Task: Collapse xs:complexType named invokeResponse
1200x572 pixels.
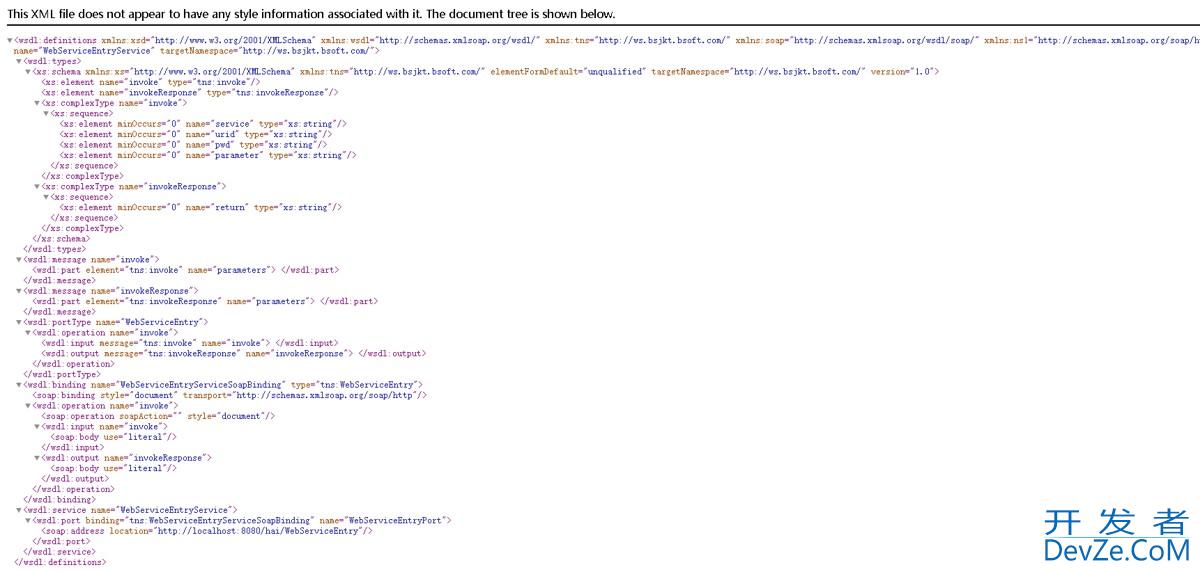Action: (x=37, y=186)
